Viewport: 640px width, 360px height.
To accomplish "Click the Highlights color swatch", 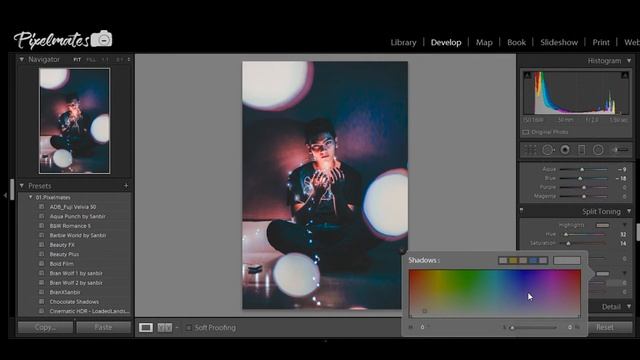I will 602,225.
